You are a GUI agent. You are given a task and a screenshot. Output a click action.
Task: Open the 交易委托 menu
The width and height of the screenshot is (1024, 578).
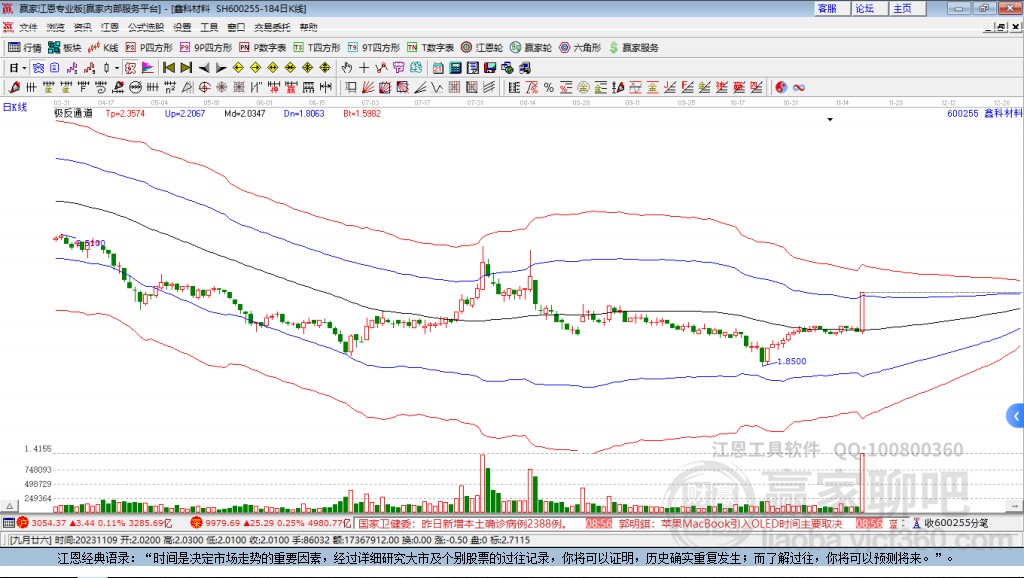(x=272, y=27)
